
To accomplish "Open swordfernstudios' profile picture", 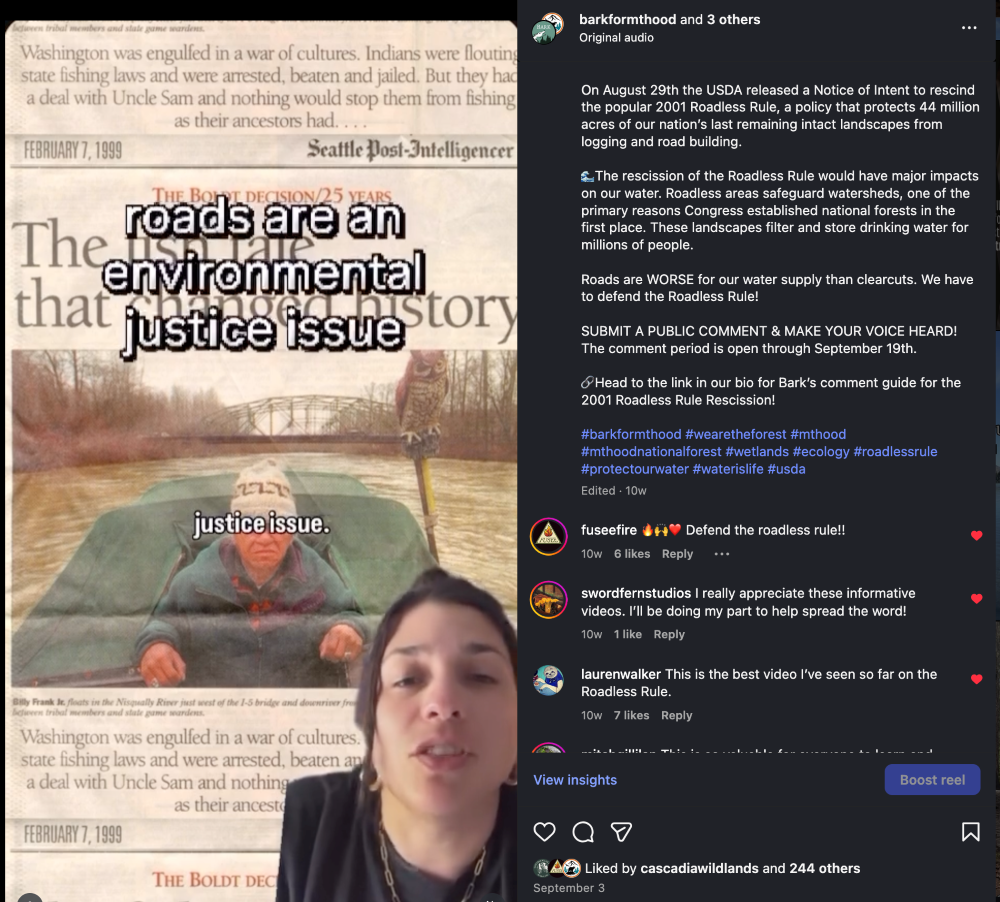I will pyautogui.click(x=548, y=600).
